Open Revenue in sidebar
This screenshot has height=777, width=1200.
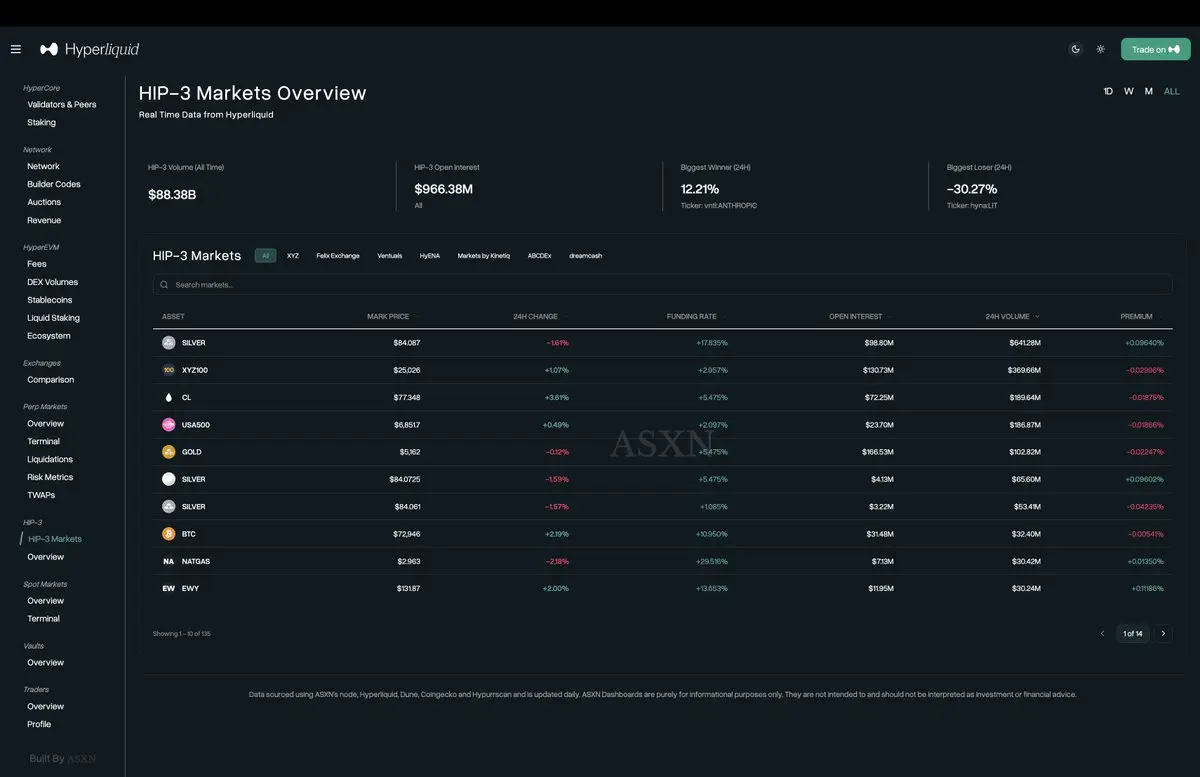pos(44,220)
